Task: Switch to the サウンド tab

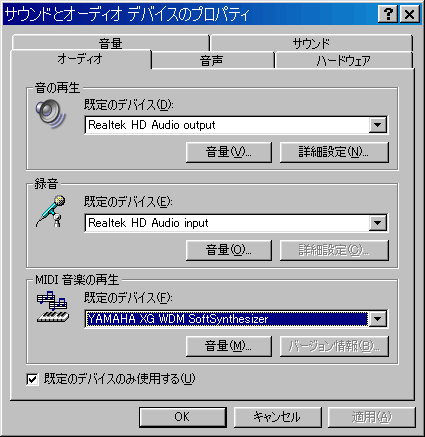Action: point(311,43)
